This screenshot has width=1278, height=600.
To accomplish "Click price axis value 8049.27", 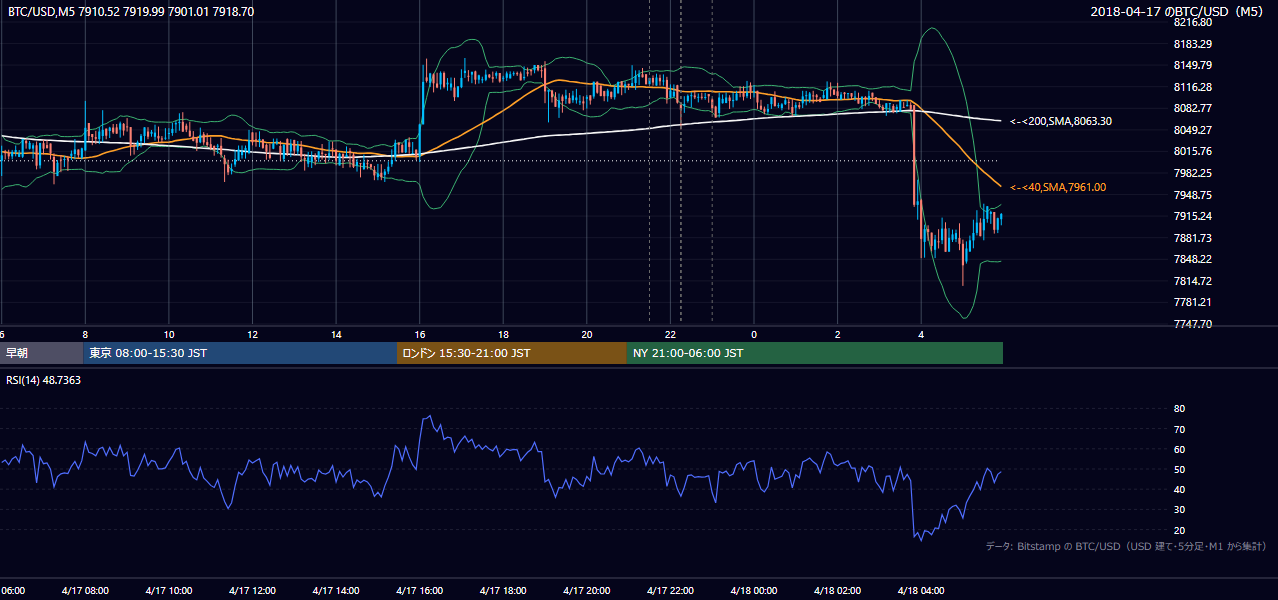I will coord(1192,130).
